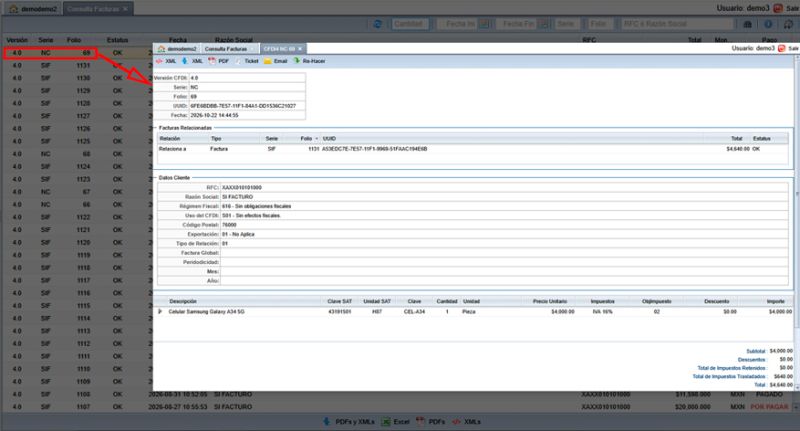Click the background list scrollbar down arrow
800x431 pixels.
coord(797,407)
